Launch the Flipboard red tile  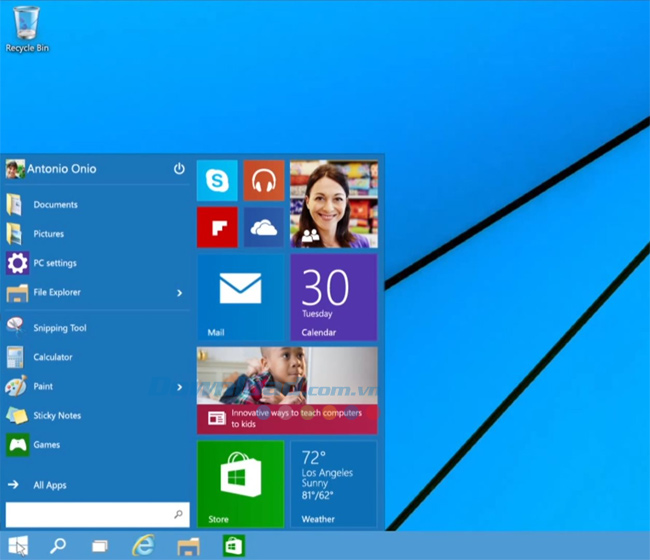[217, 227]
